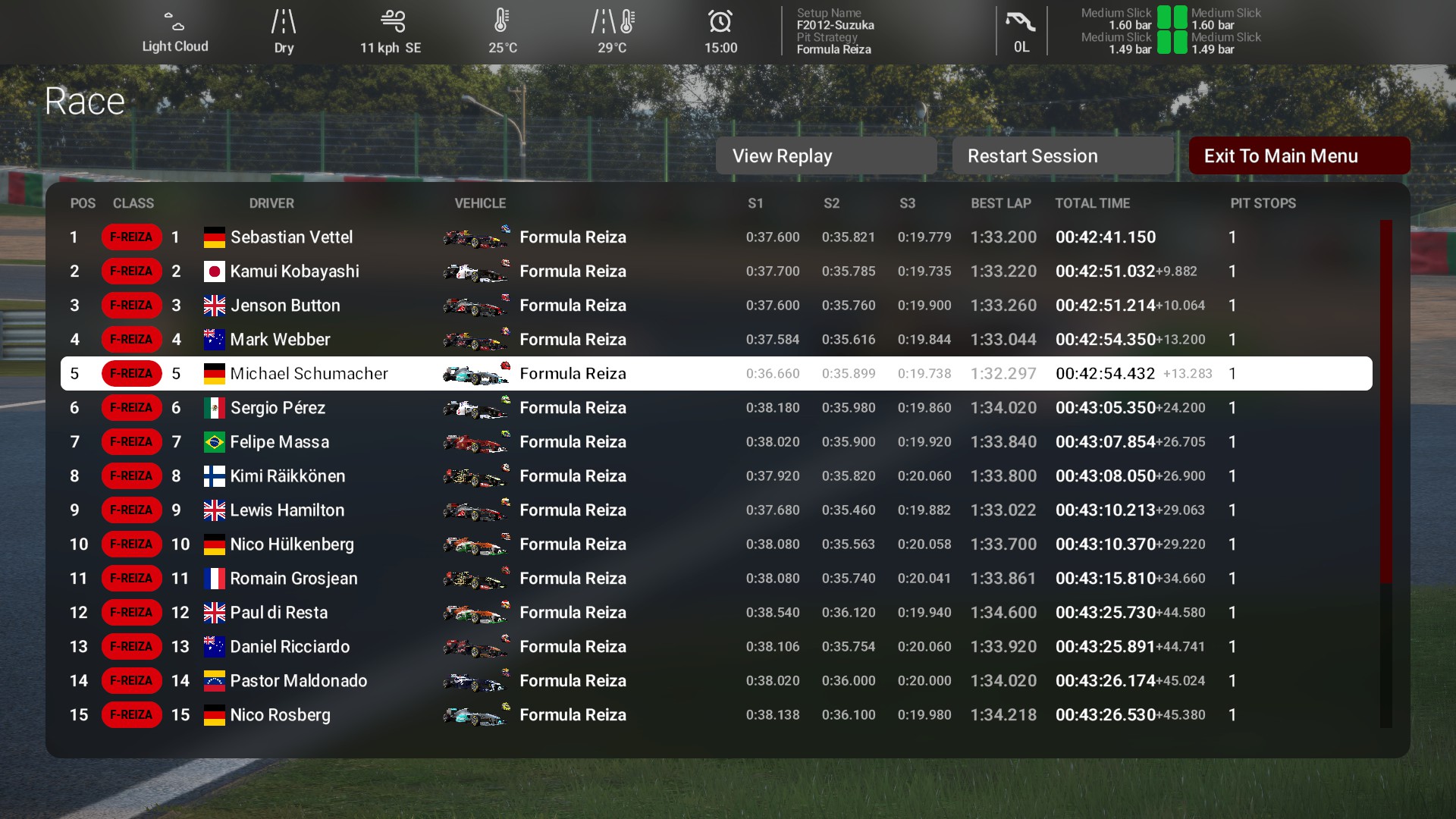
Task: Click the UK flag beside Jenson Button
Action: pyautogui.click(x=215, y=306)
